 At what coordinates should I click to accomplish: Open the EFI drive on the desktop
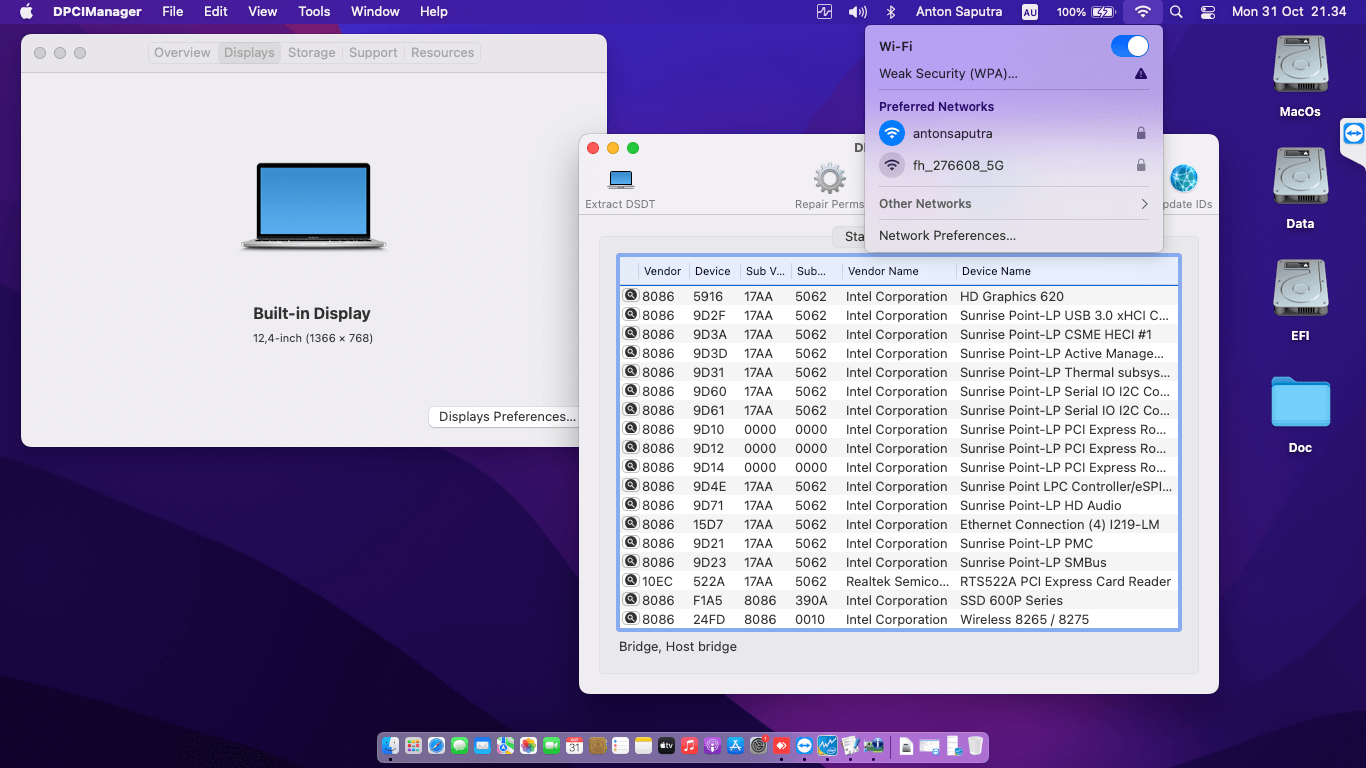1300,290
